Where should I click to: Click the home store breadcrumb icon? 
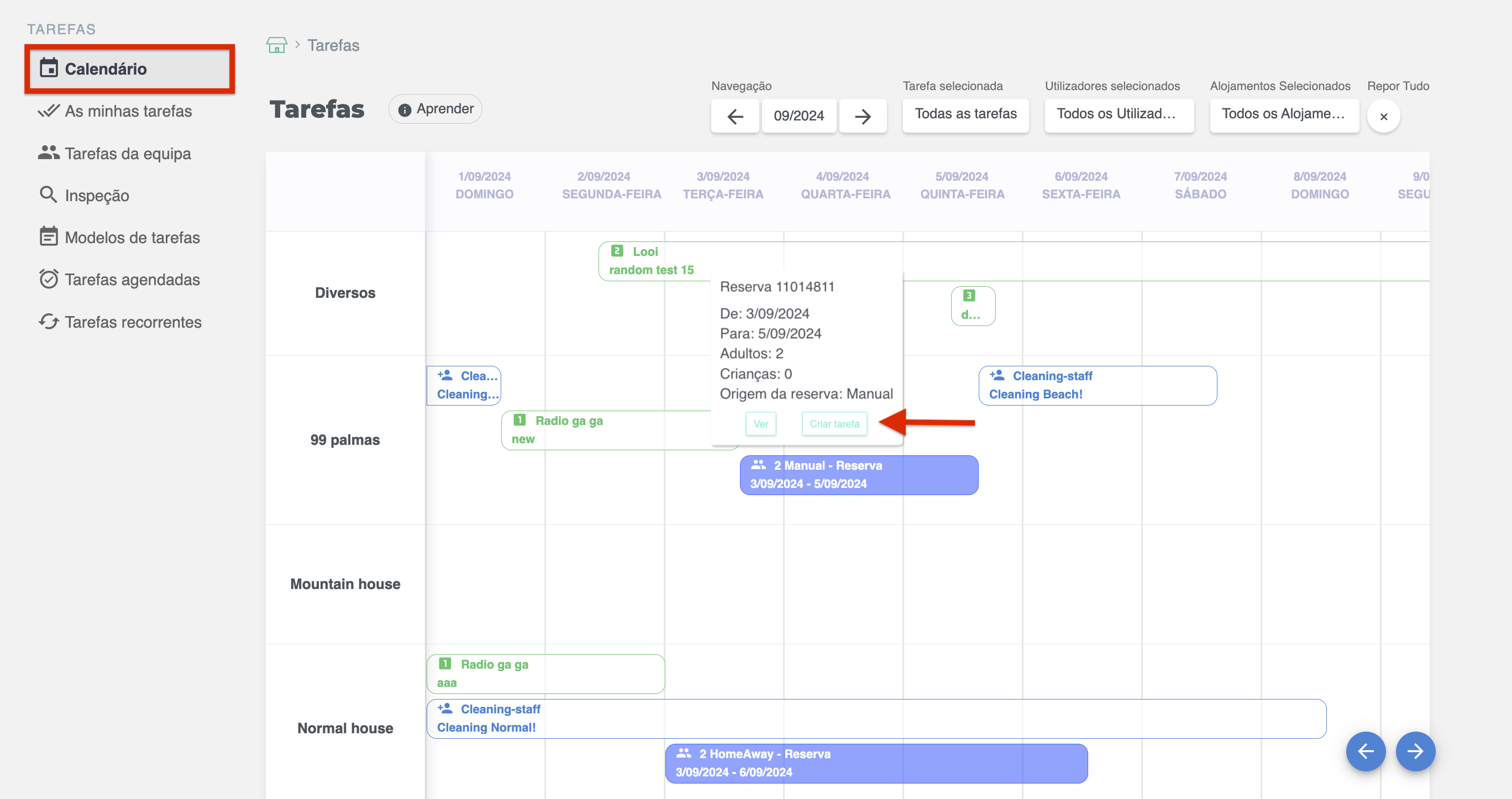(x=276, y=45)
